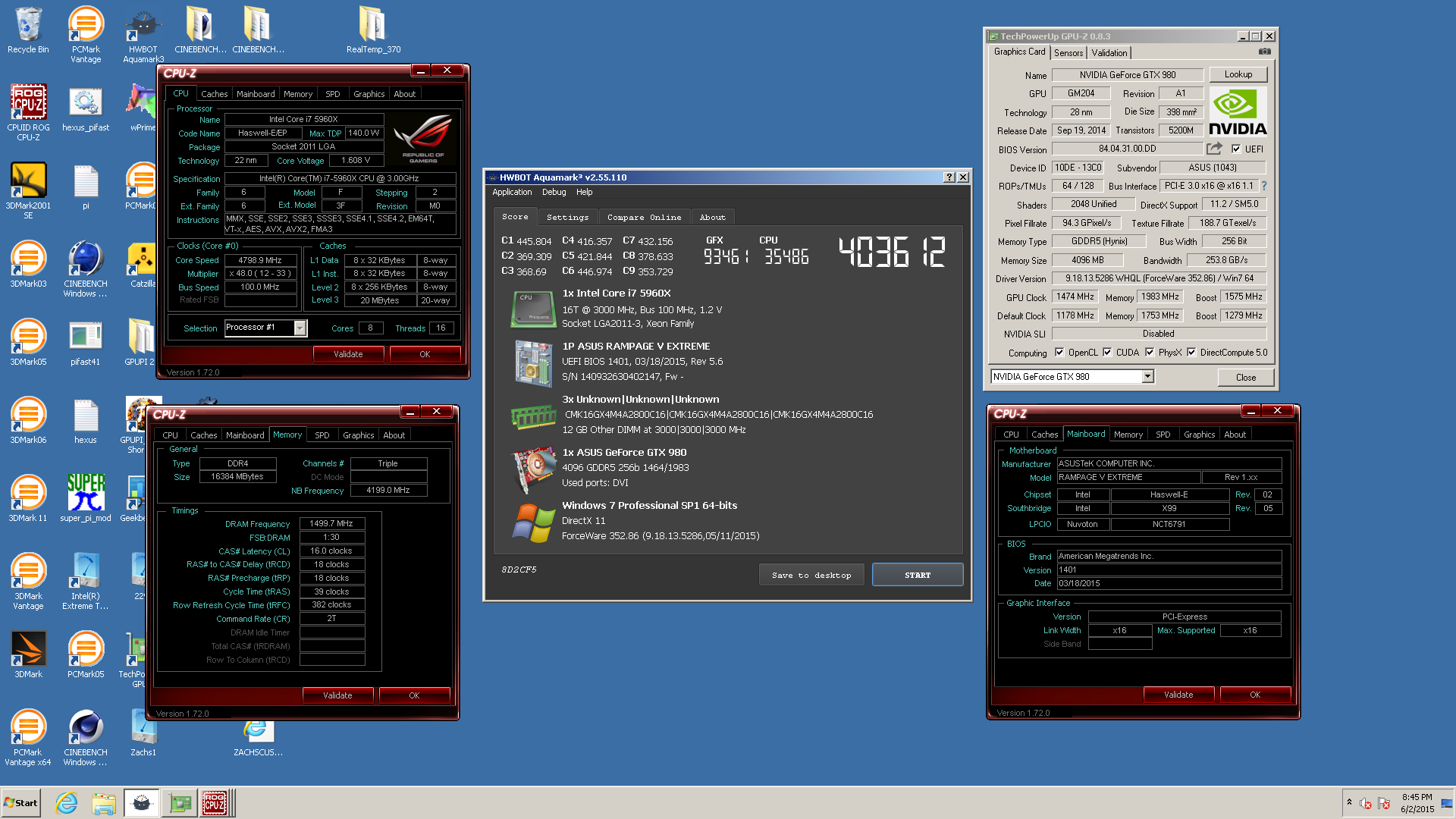Open 3DMark2001 SE desktop shortcut
The height and width of the screenshot is (819, 1456).
coord(28,190)
